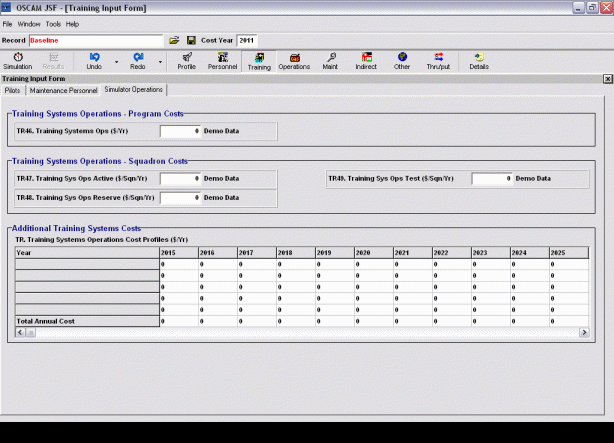Image resolution: width=614 pixels, height=443 pixels.
Task: Click the Total Annual Cost row label
Action: pyautogui.click(x=87, y=321)
